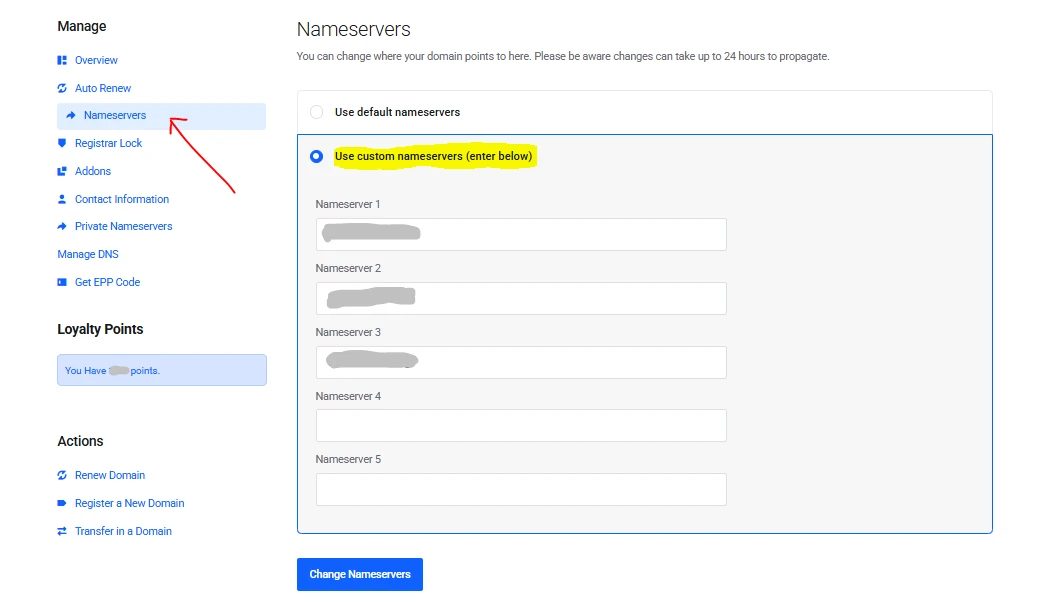The image size is (1058, 612).
Task: Focus the empty Nameserver 4 input field
Action: pyautogui.click(x=521, y=426)
